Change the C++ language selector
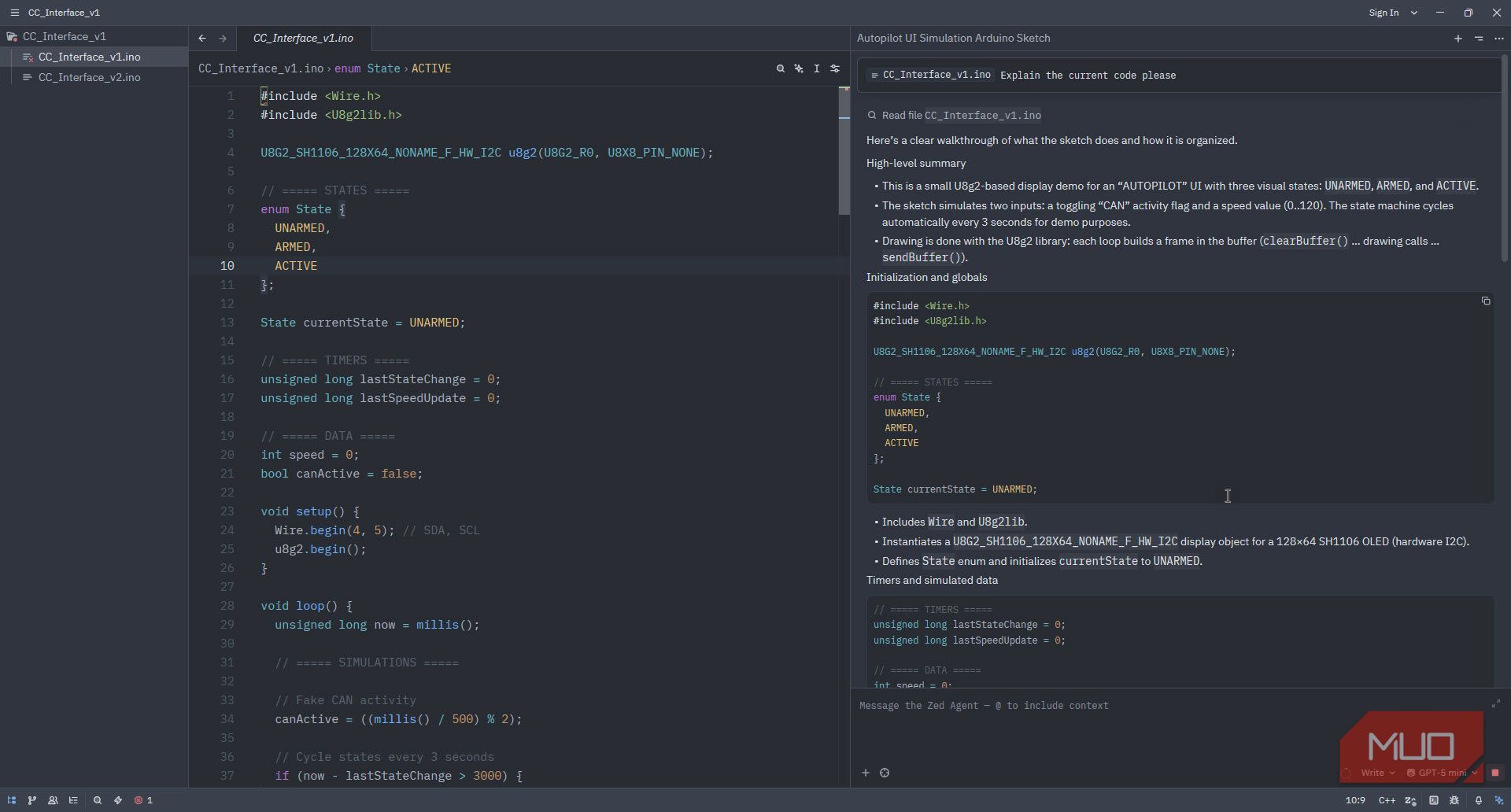This screenshot has width=1511, height=812. (x=1387, y=800)
